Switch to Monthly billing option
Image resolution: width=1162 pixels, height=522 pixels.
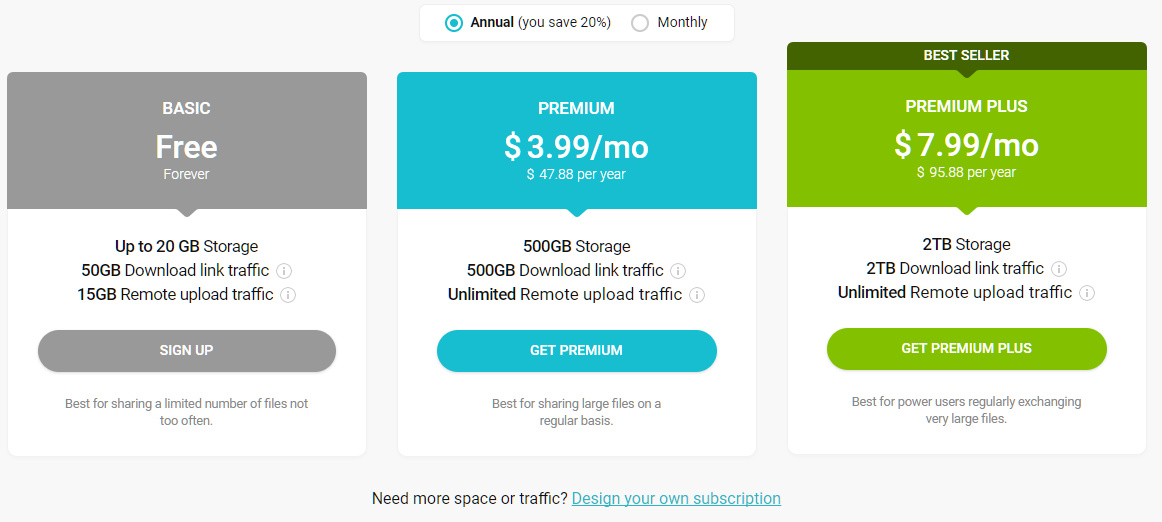640,23
